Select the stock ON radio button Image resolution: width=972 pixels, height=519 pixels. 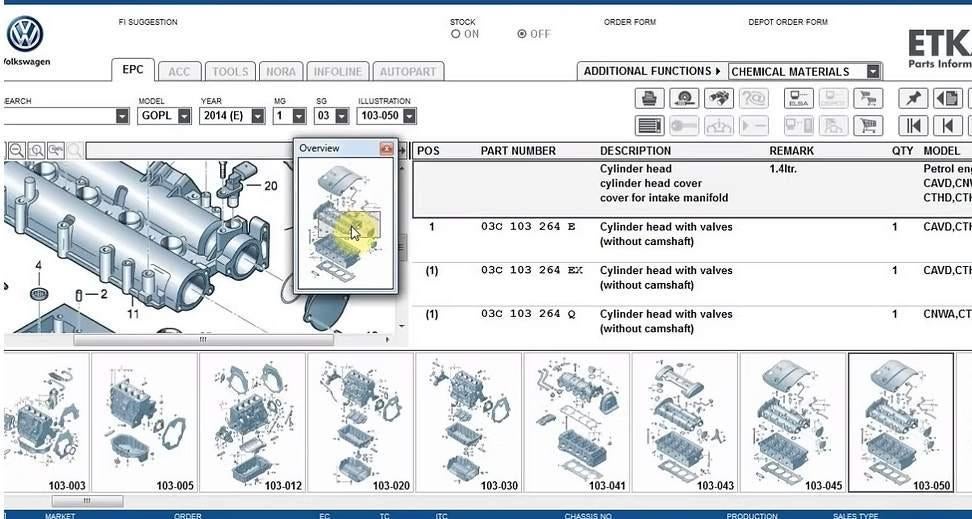coord(456,34)
